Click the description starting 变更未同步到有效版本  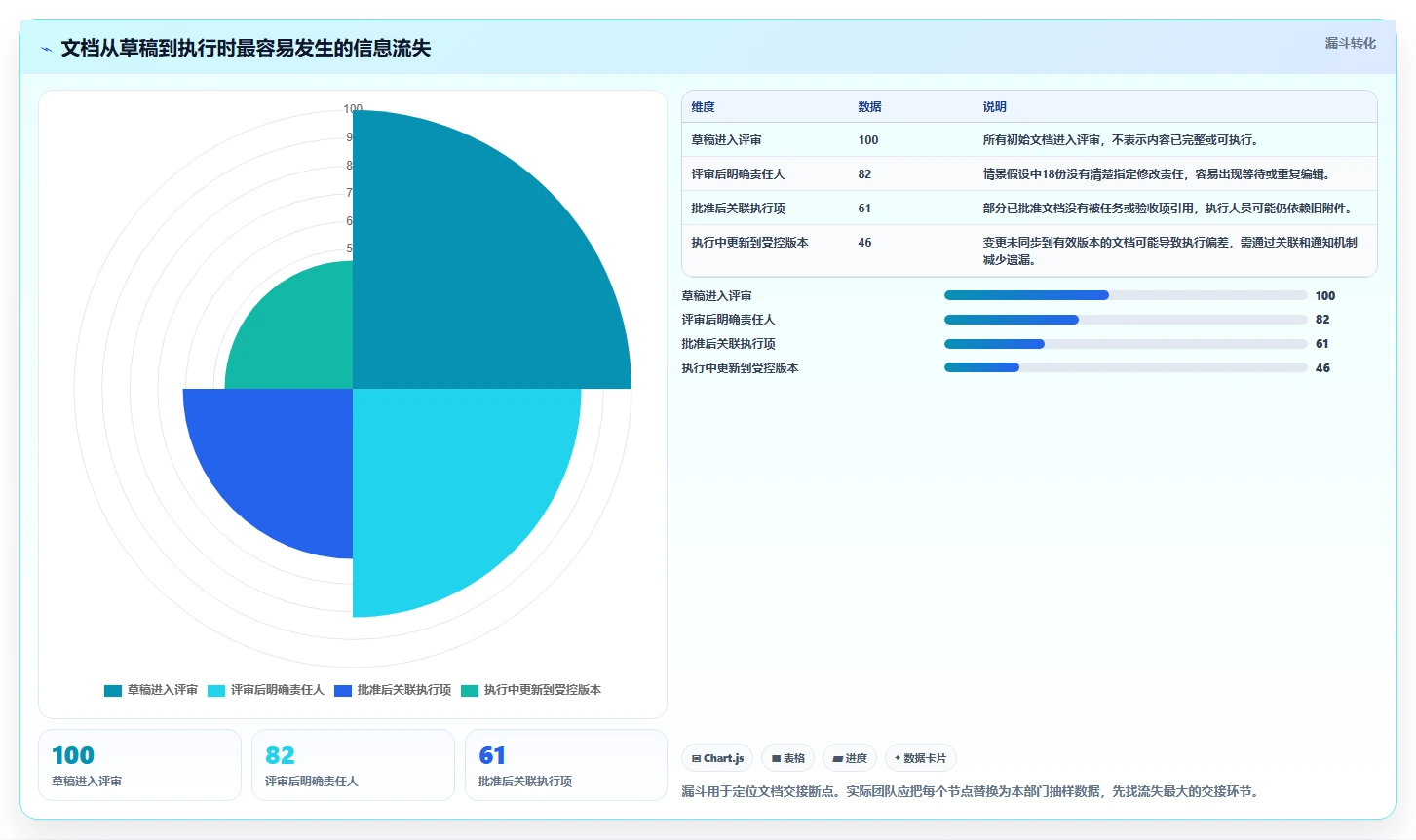click(1169, 251)
